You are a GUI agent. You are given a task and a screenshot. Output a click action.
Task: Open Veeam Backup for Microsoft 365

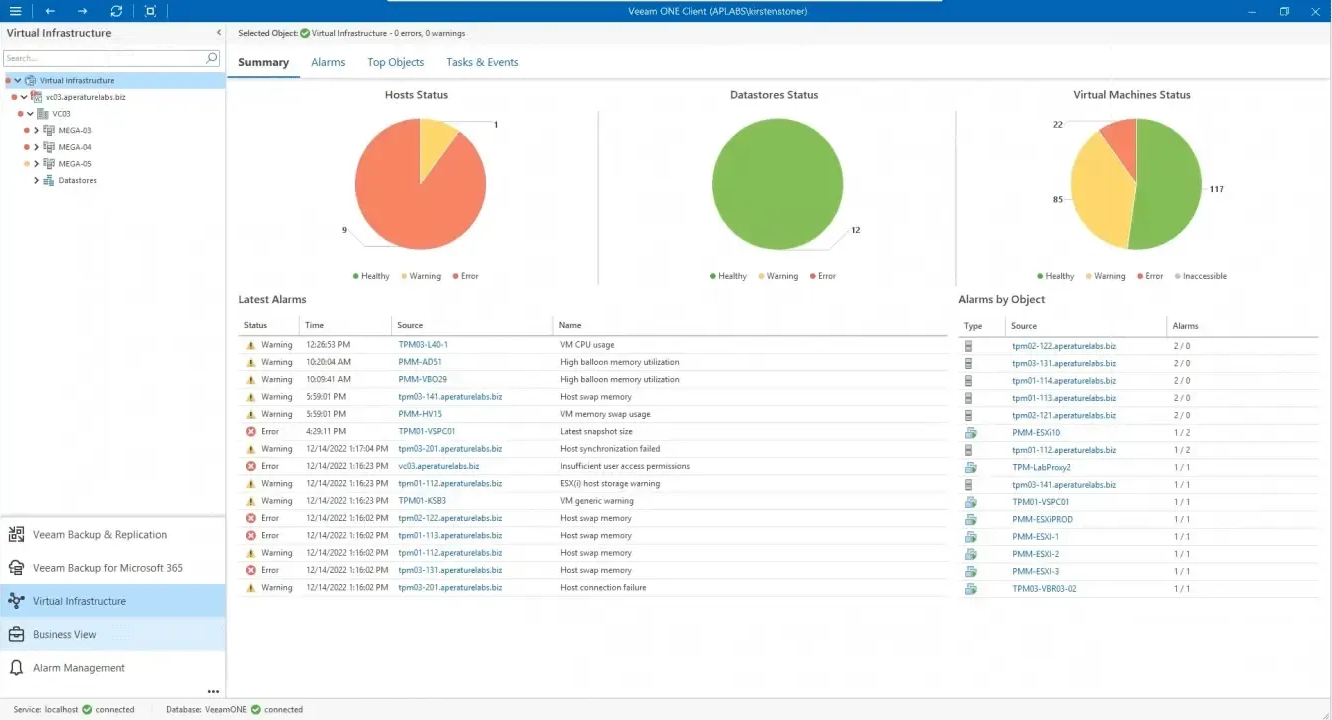(x=107, y=568)
